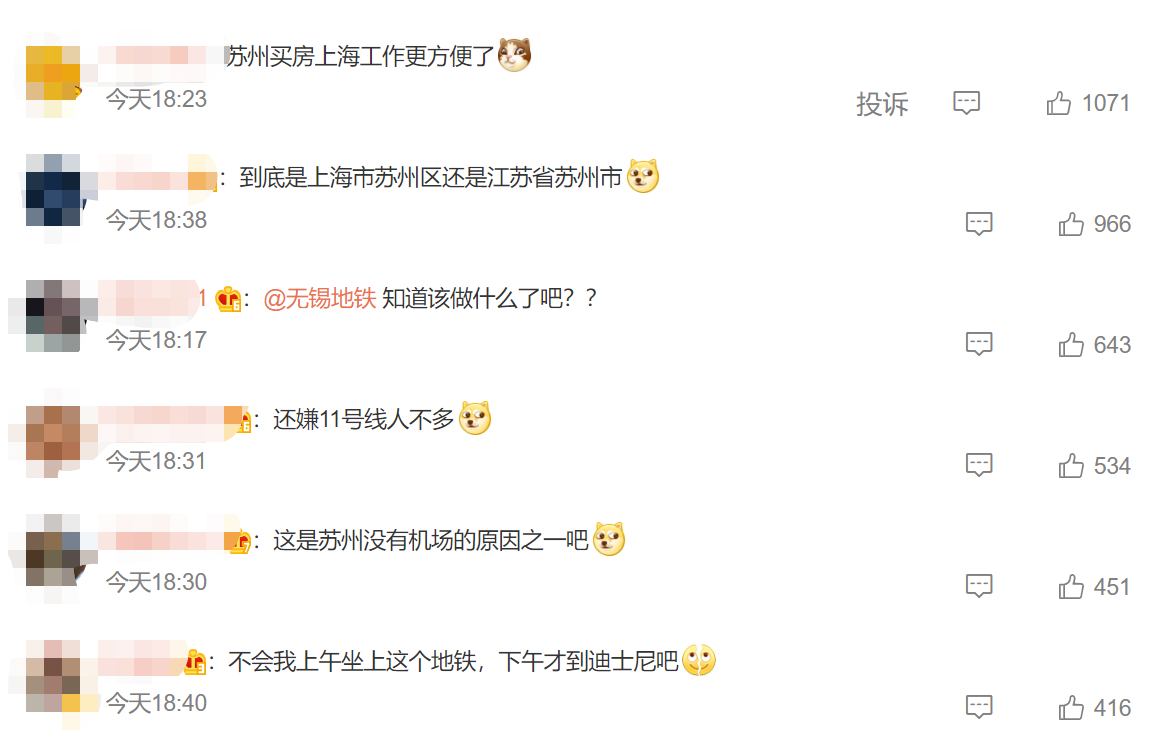Reply to the 苏州没有机场的原因 comment

pos(979,587)
